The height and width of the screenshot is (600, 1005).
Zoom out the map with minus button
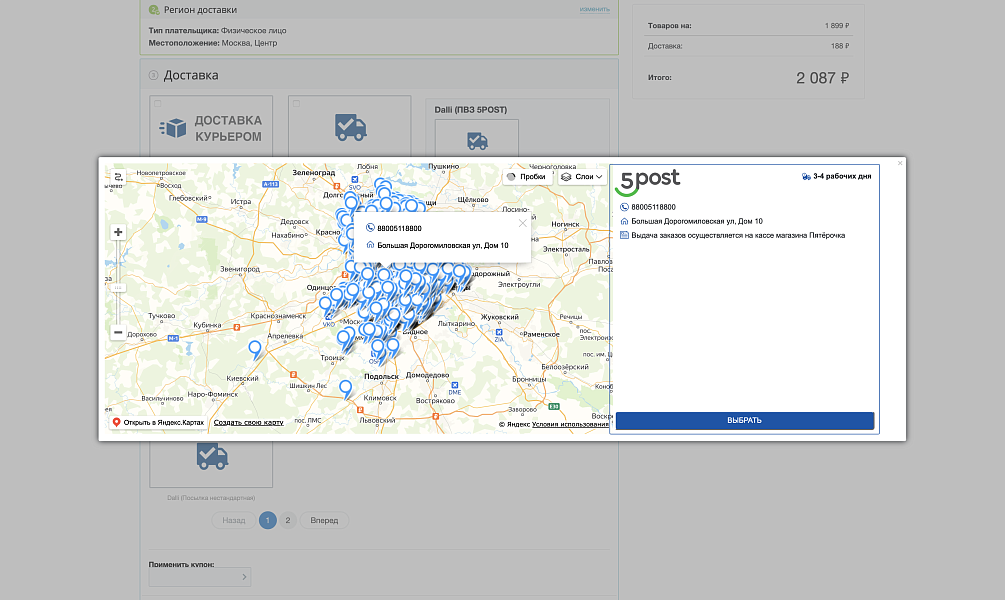tap(118, 332)
